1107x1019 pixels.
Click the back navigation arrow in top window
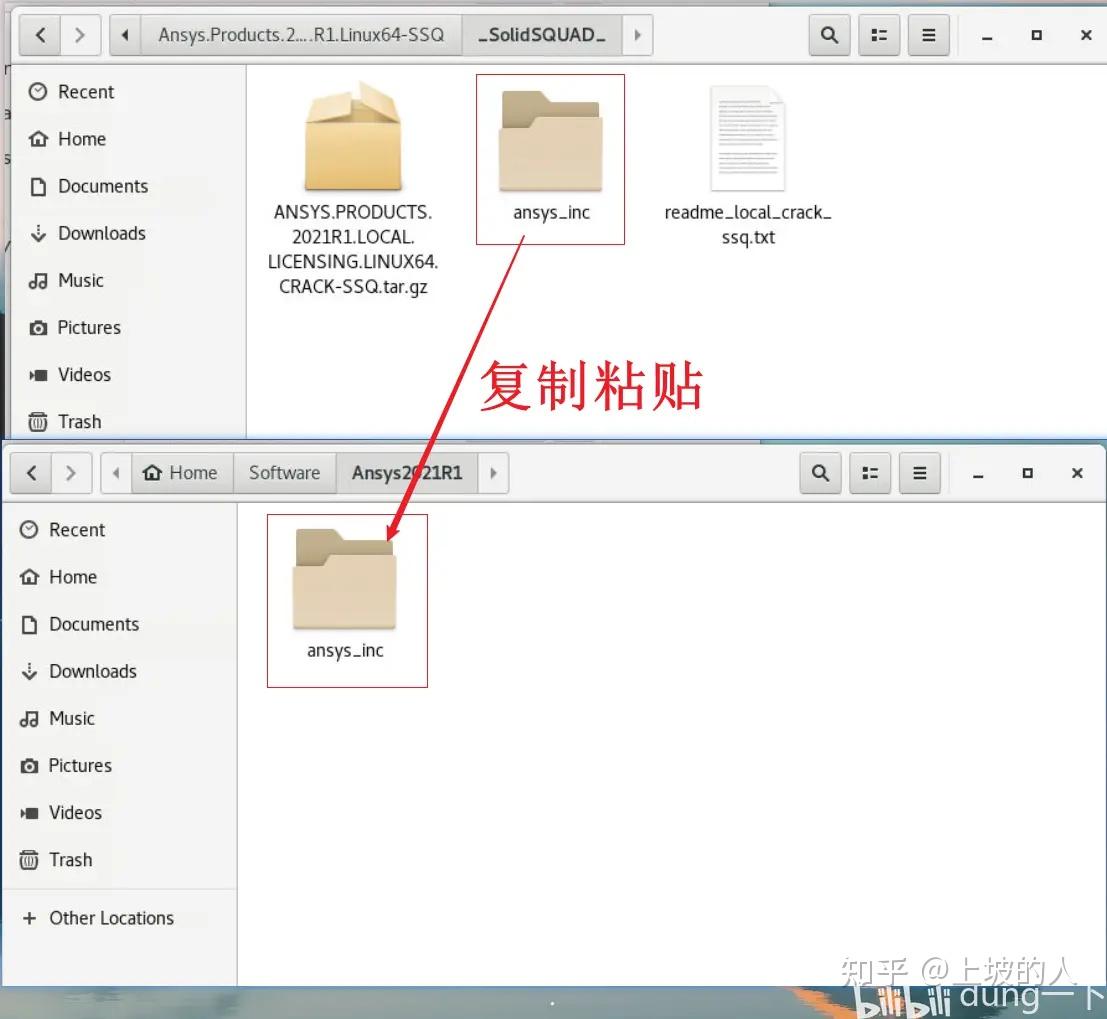(x=40, y=34)
